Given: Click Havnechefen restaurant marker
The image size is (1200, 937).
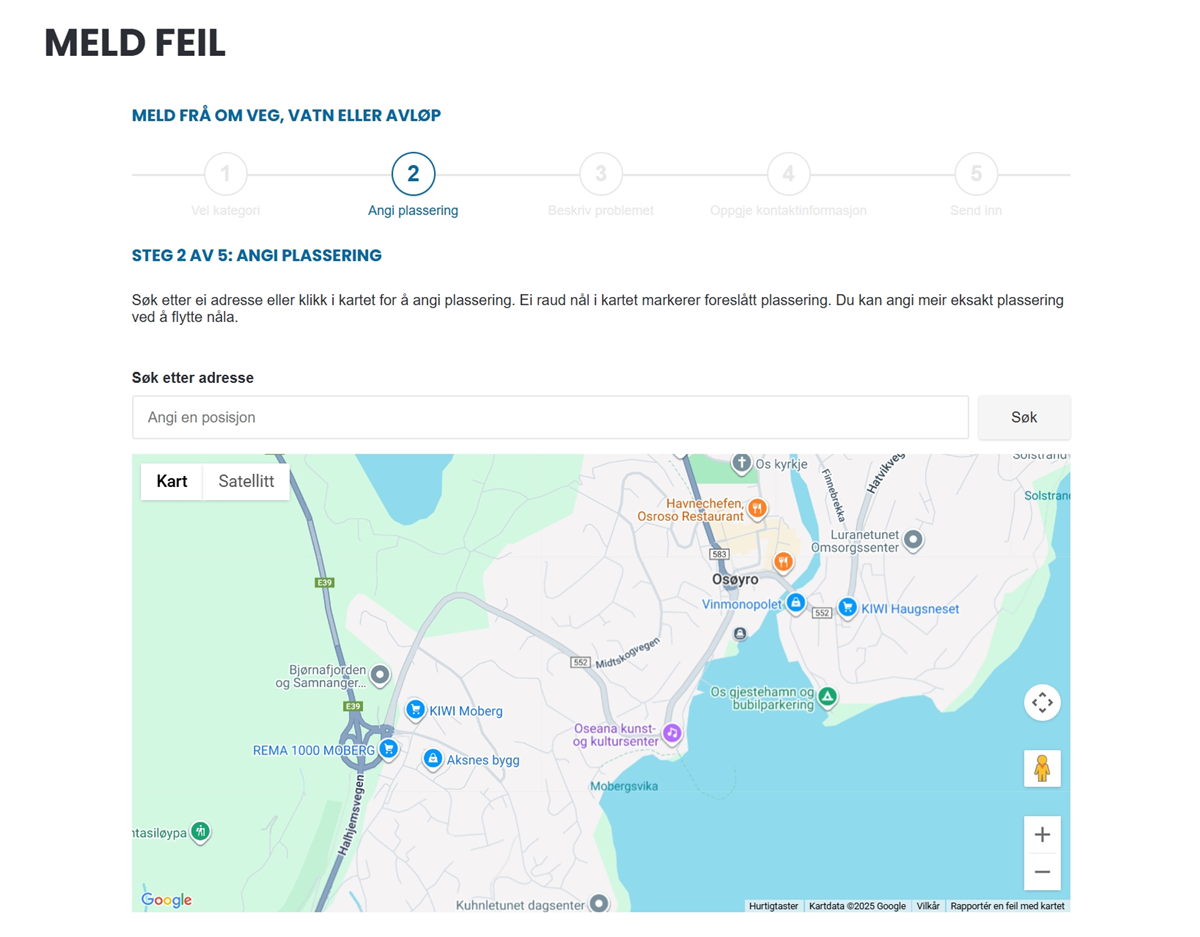Looking at the screenshot, I should click(757, 508).
